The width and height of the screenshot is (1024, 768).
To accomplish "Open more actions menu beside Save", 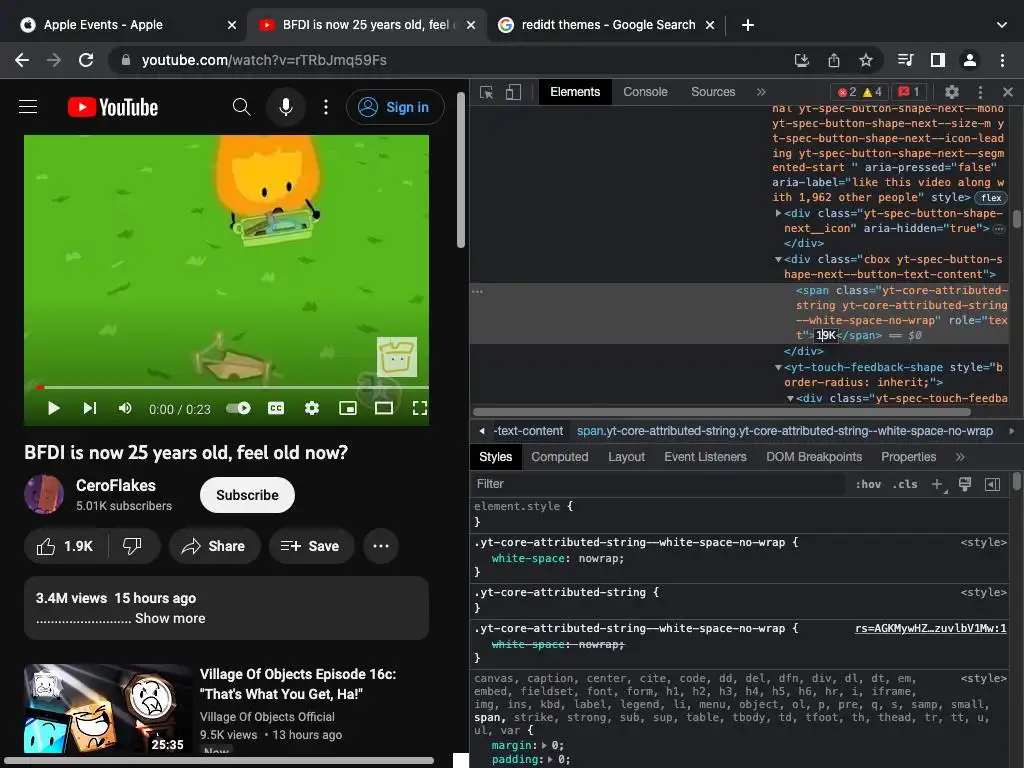I will click(381, 546).
